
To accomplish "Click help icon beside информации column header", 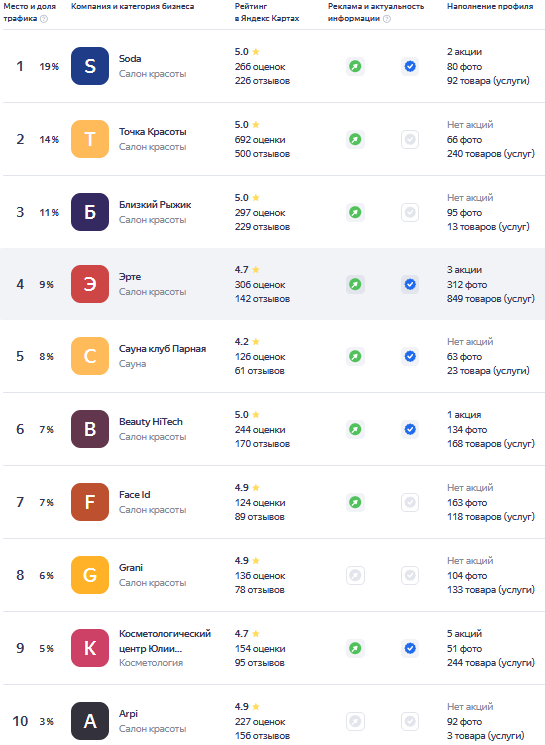I will (387, 19).
